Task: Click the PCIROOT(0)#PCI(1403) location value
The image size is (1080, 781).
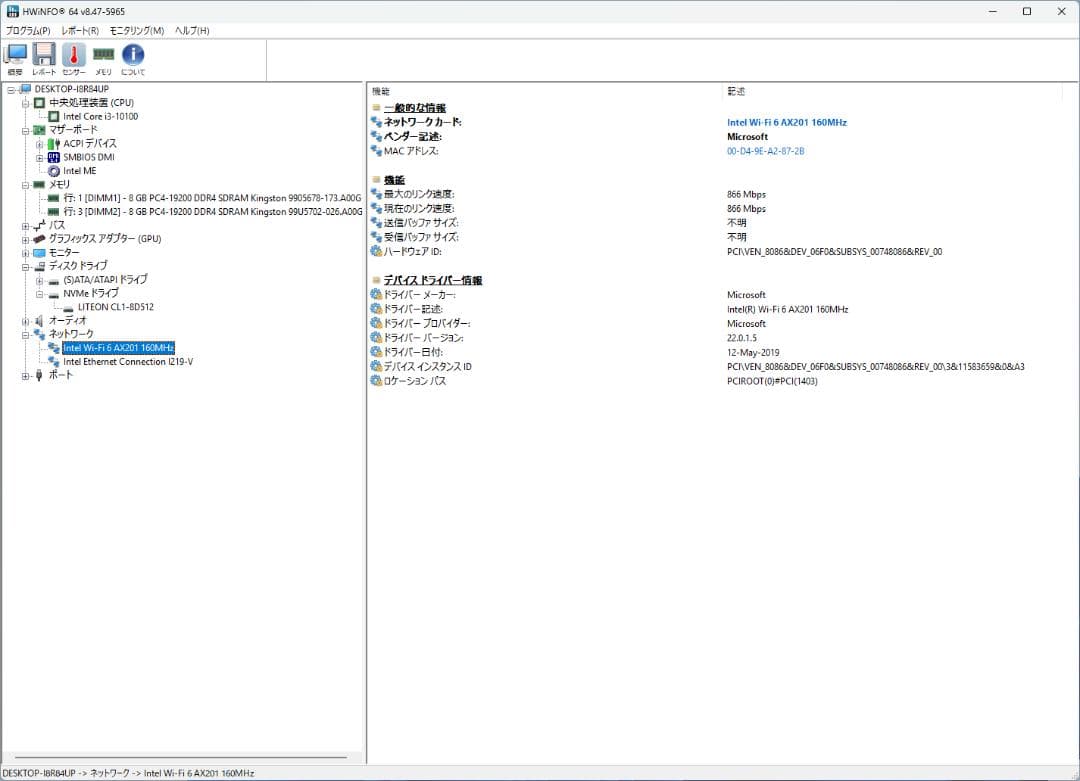Action: [x=772, y=381]
